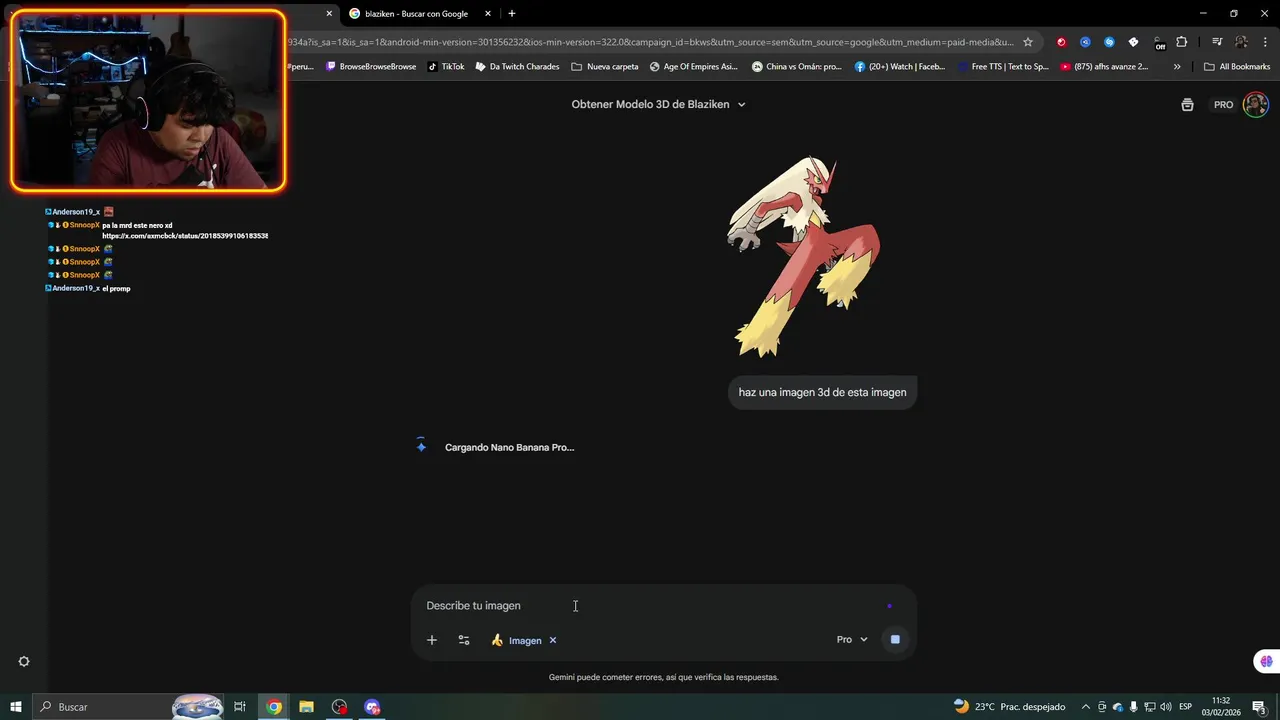Open the '(20+) Watch | Faceb...' bookmark
This screenshot has width=1280, height=720.
click(x=900, y=67)
